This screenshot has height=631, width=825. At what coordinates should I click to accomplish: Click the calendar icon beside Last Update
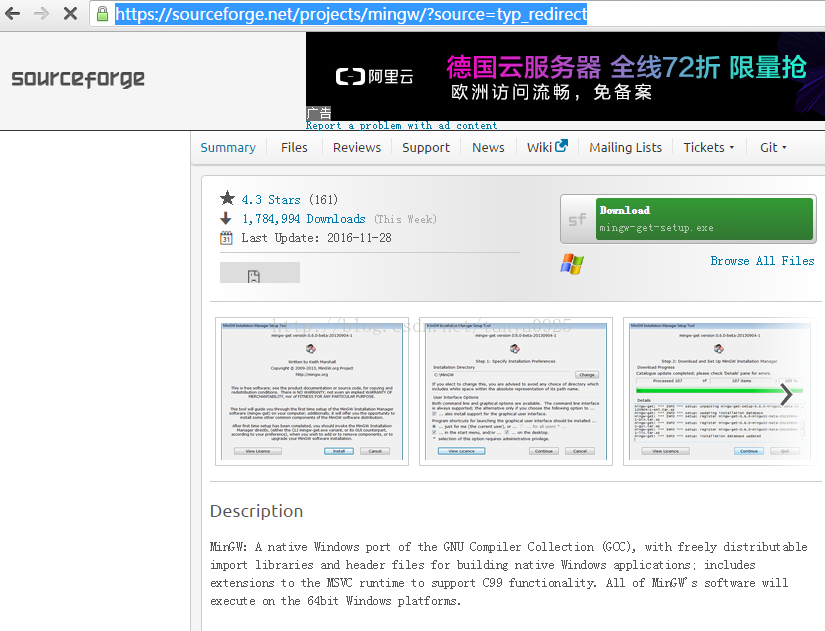point(226,238)
